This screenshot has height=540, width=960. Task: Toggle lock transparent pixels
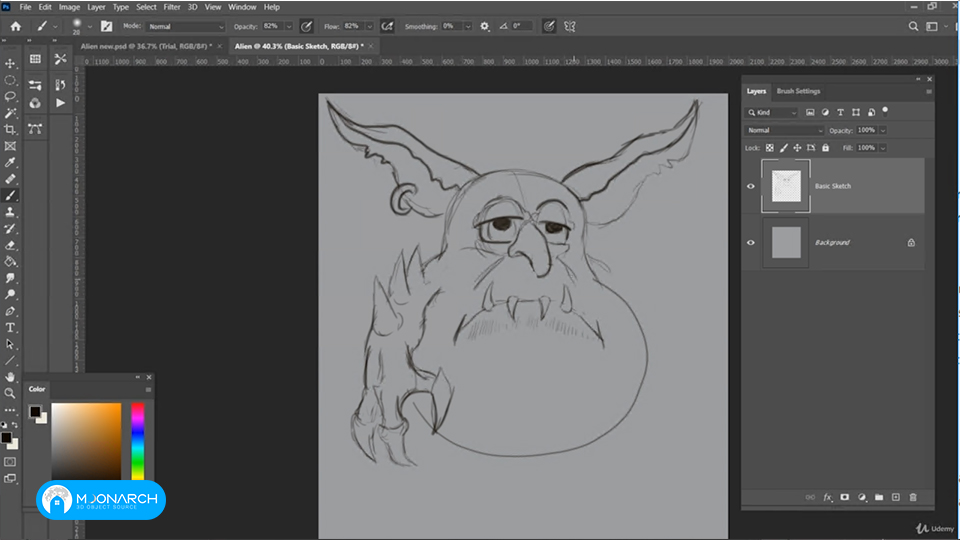(x=770, y=148)
